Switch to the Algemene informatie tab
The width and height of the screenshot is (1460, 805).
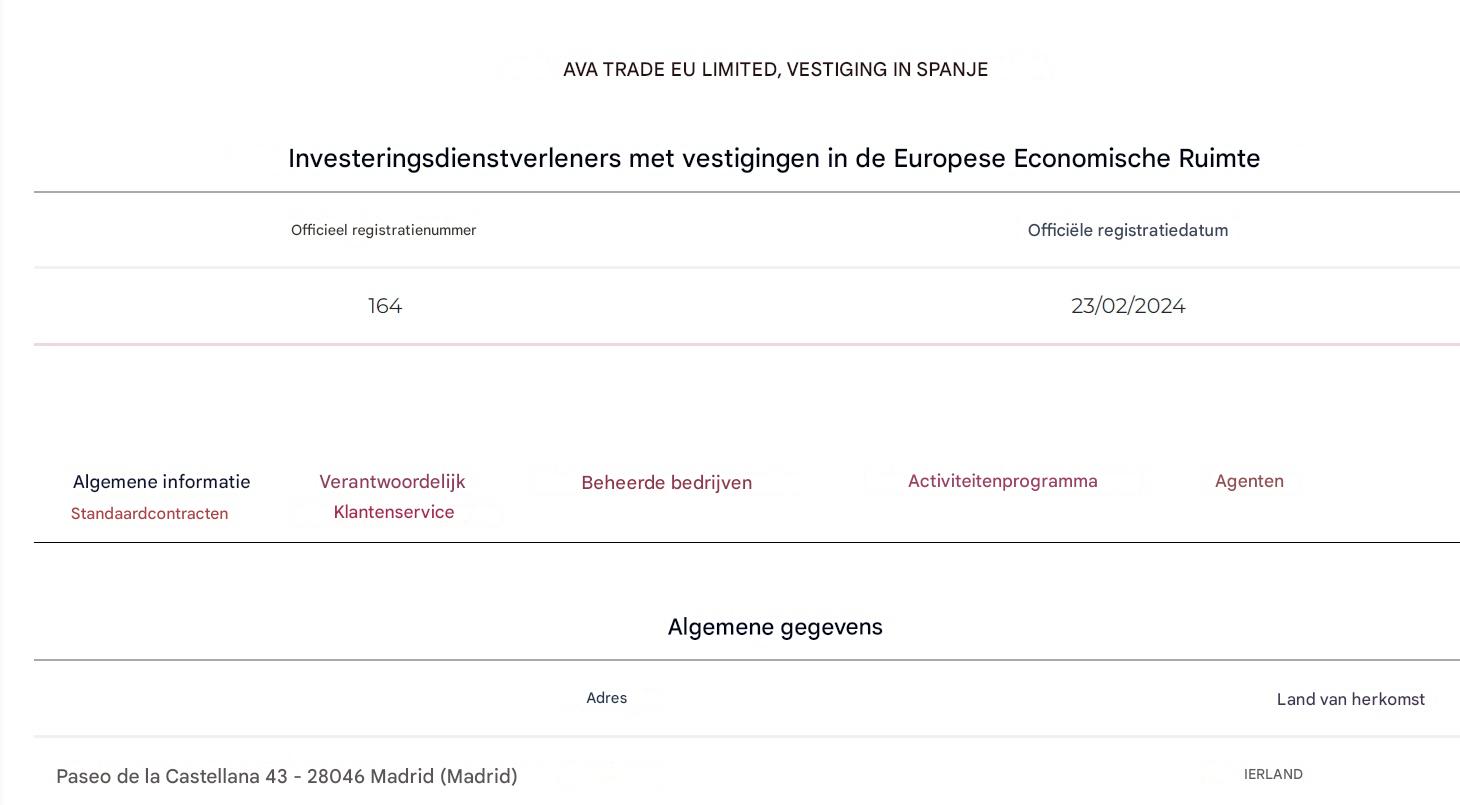pos(161,481)
